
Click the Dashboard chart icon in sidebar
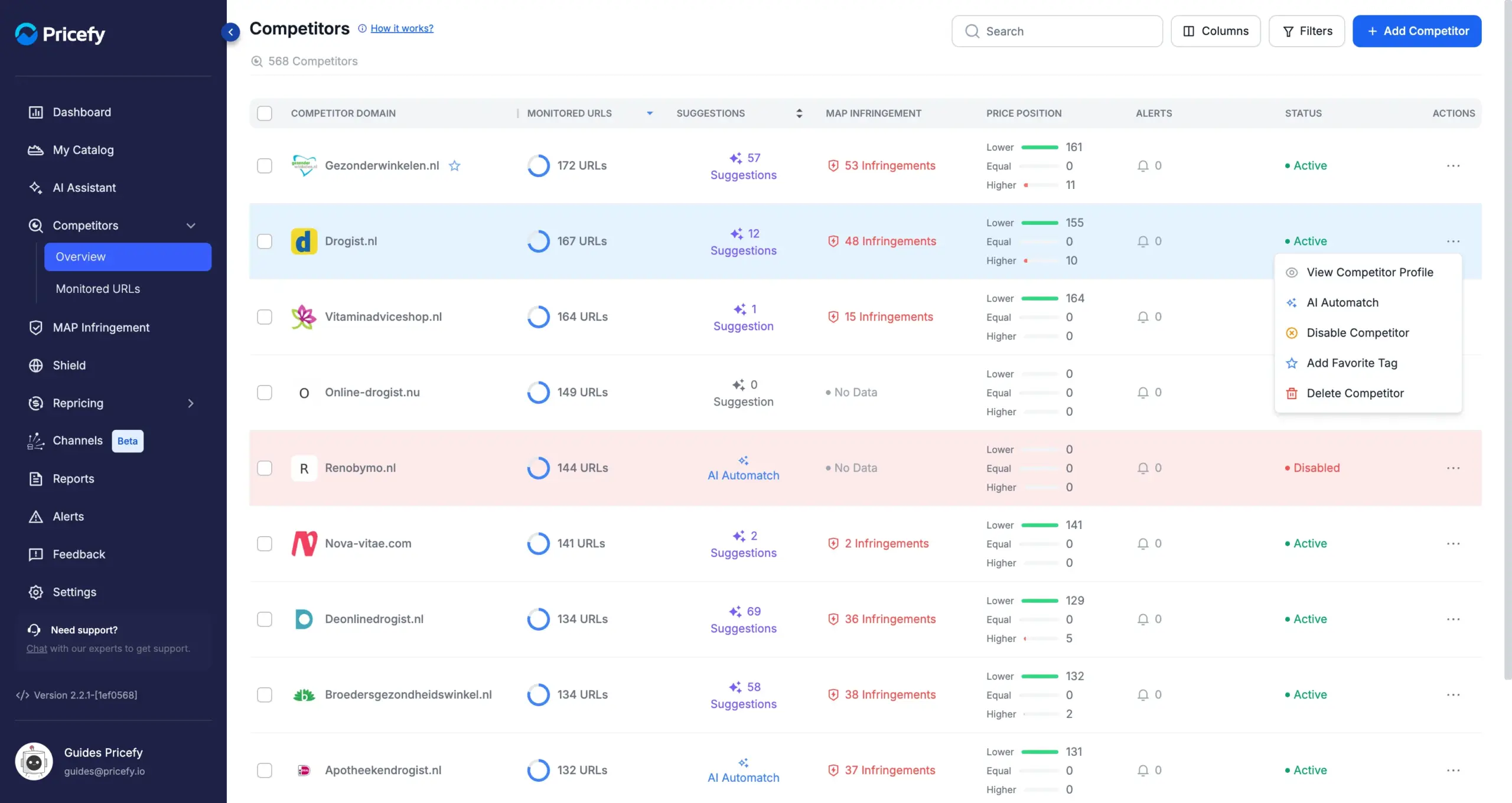click(x=35, y=112)
